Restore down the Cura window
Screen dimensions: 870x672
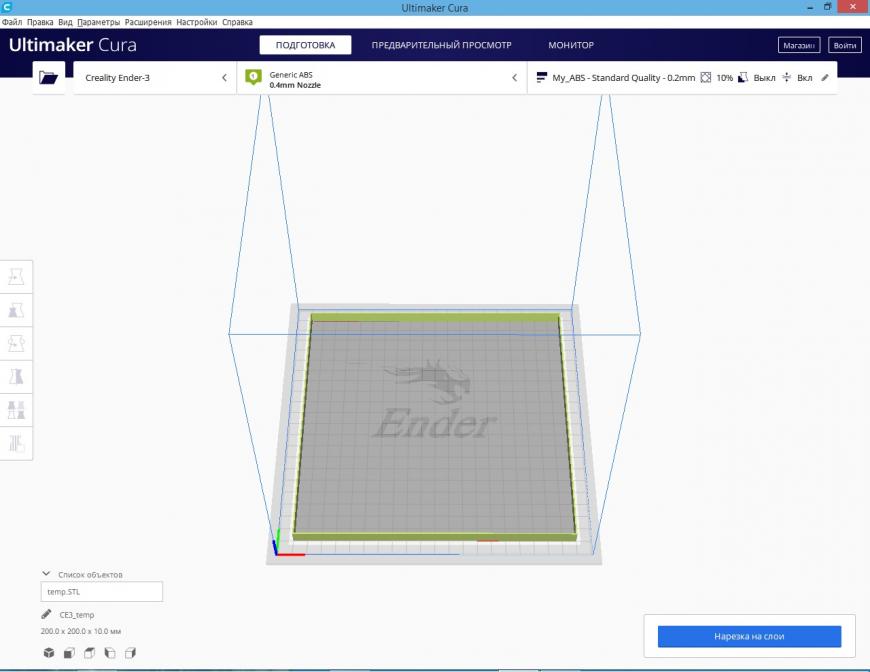point(827,7)
